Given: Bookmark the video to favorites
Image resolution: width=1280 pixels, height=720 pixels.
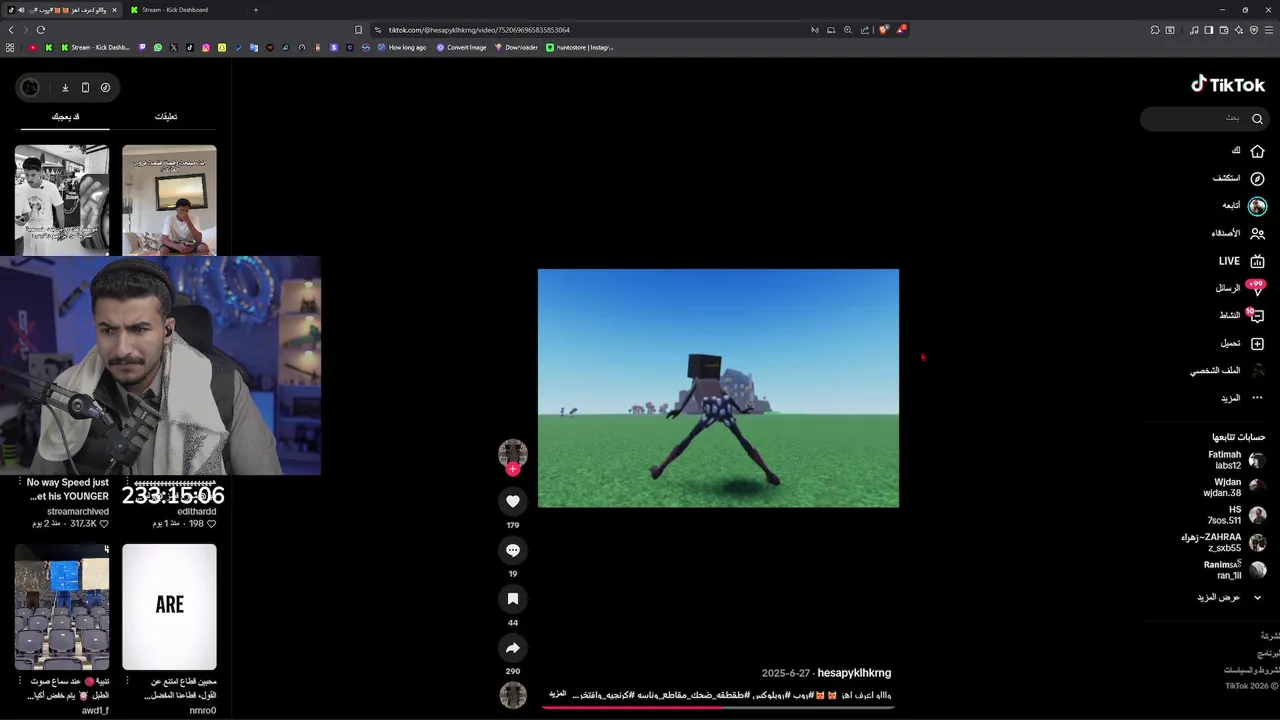Looking at the screenshot, I should coord(513,598).
